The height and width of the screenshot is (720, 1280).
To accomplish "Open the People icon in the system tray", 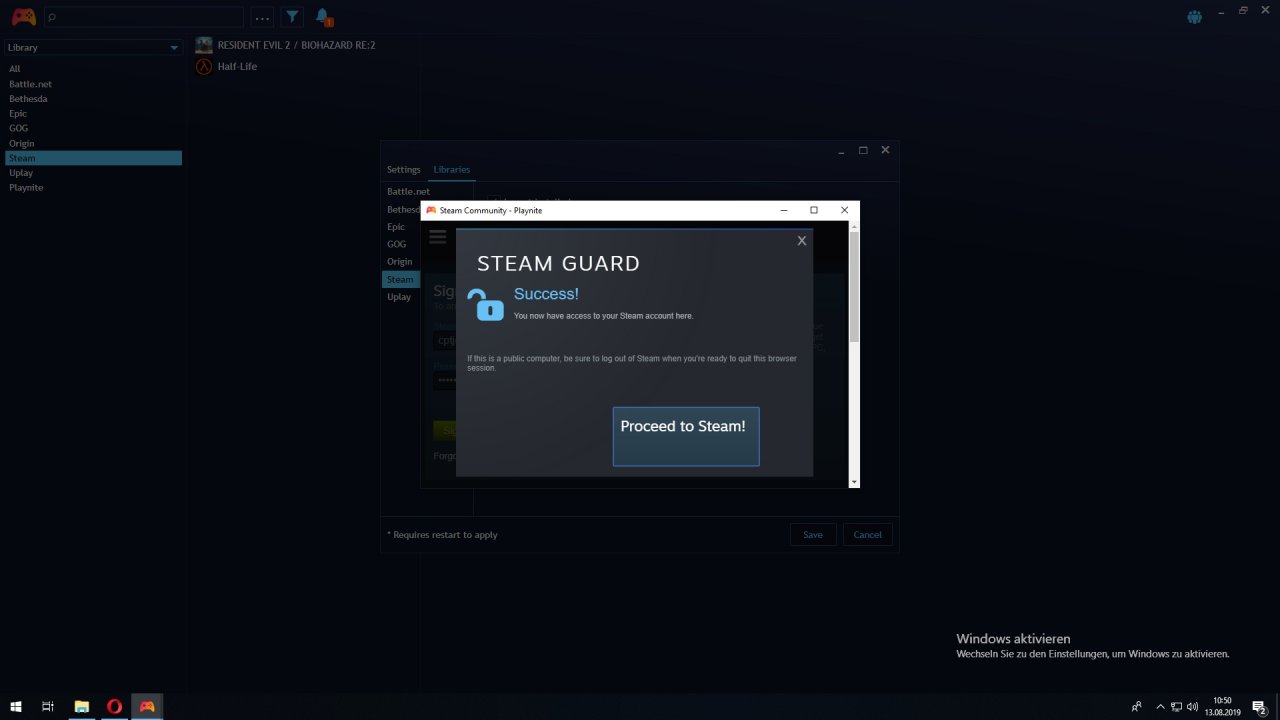I will point(1136,706).
